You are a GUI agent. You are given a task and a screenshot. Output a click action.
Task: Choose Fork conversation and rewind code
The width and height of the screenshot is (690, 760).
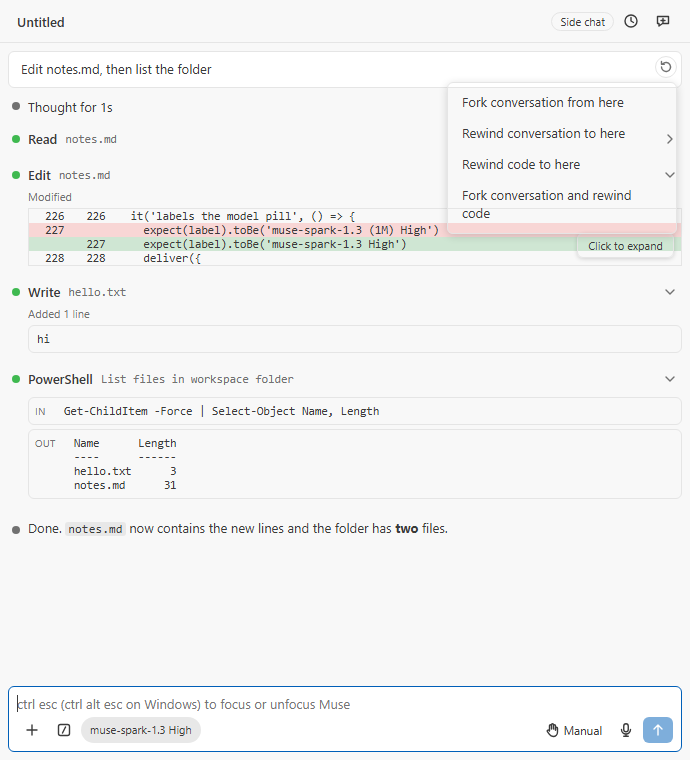(x=562, y=205)
